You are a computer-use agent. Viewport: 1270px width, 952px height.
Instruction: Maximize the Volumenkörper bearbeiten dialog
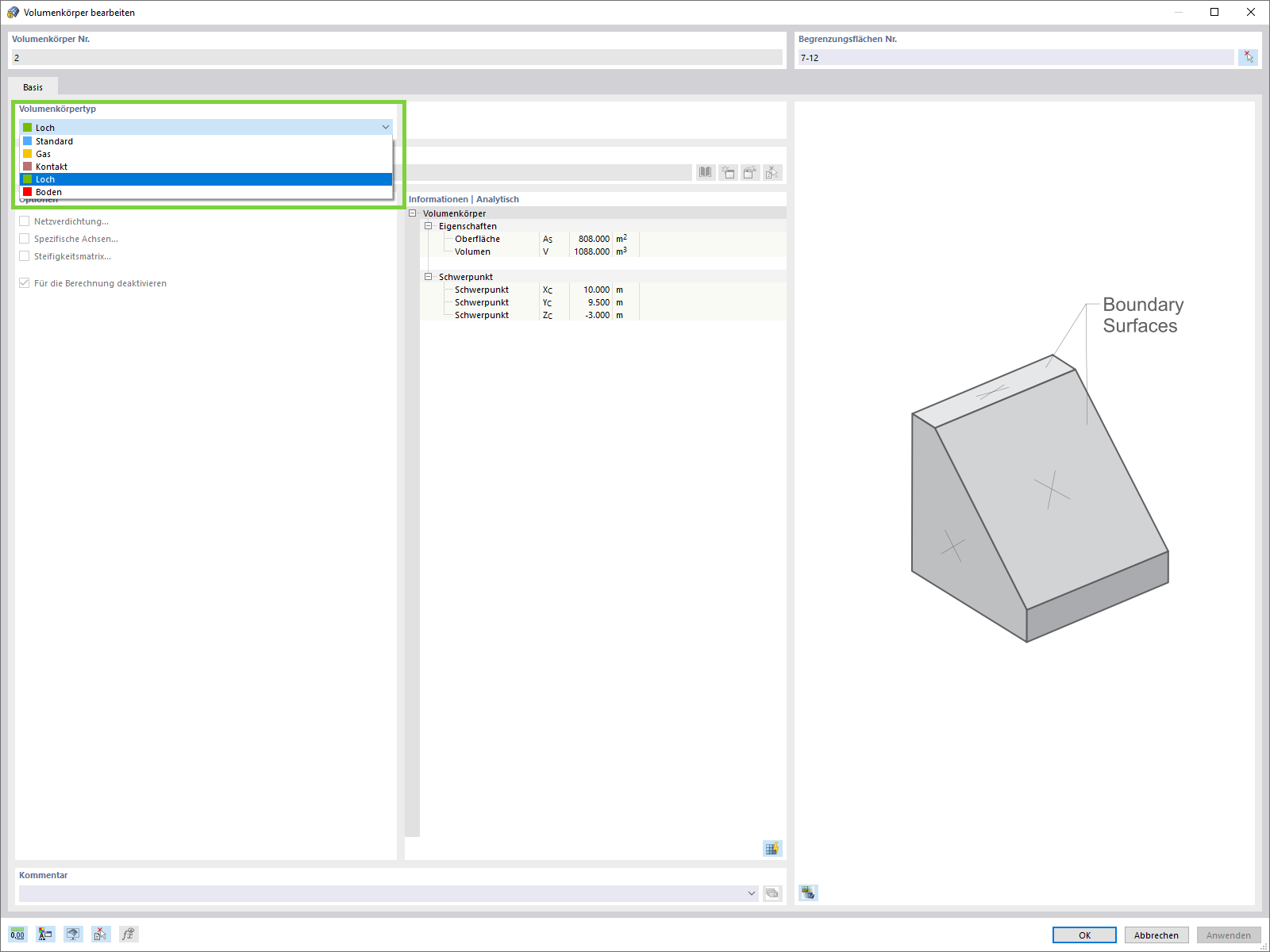(1214, 12)
